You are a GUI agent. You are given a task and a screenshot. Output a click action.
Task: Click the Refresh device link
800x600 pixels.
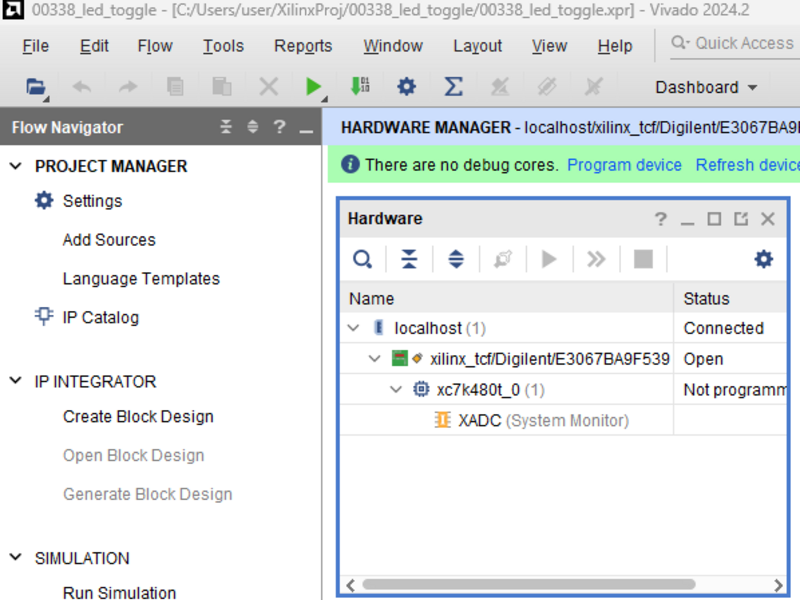click(x=747, y=165)
